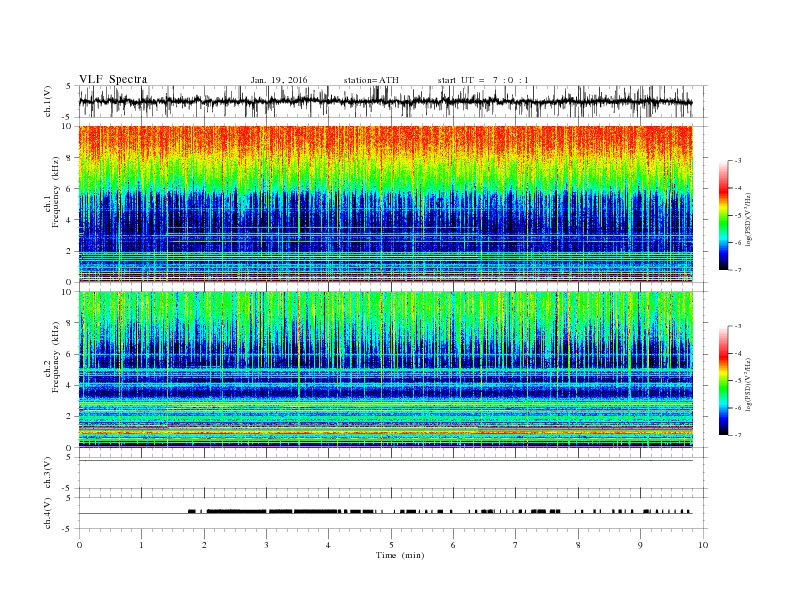Click the log(PSD) label beside the ch.1 color bar

(x=748, y=219)
